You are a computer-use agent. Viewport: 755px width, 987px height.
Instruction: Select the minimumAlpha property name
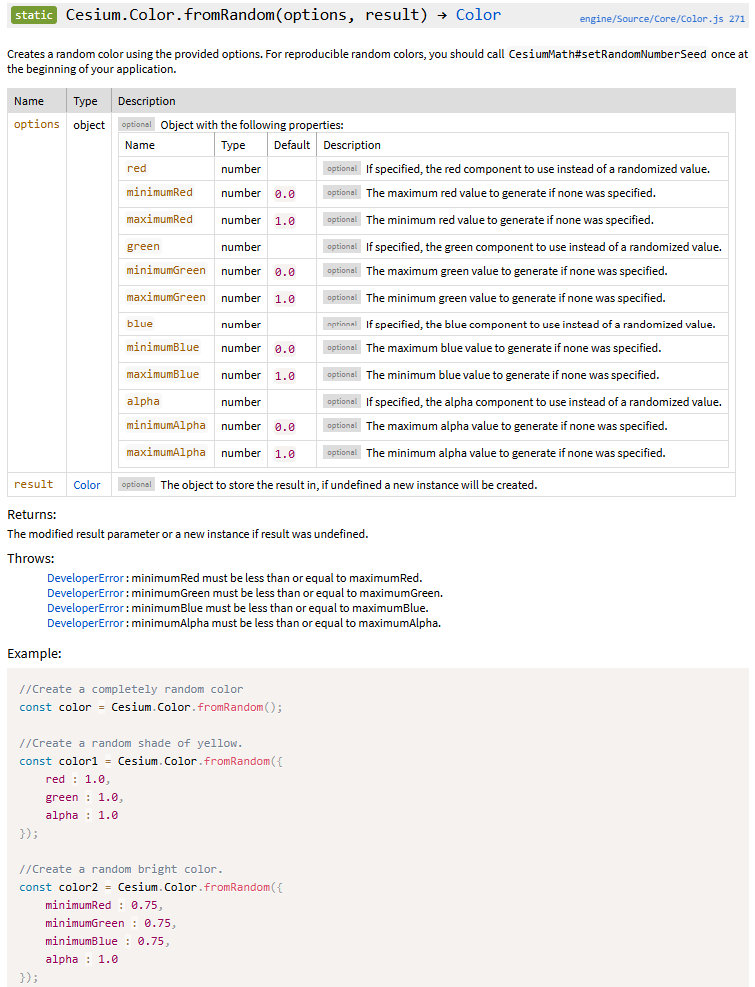click(166, 425)
